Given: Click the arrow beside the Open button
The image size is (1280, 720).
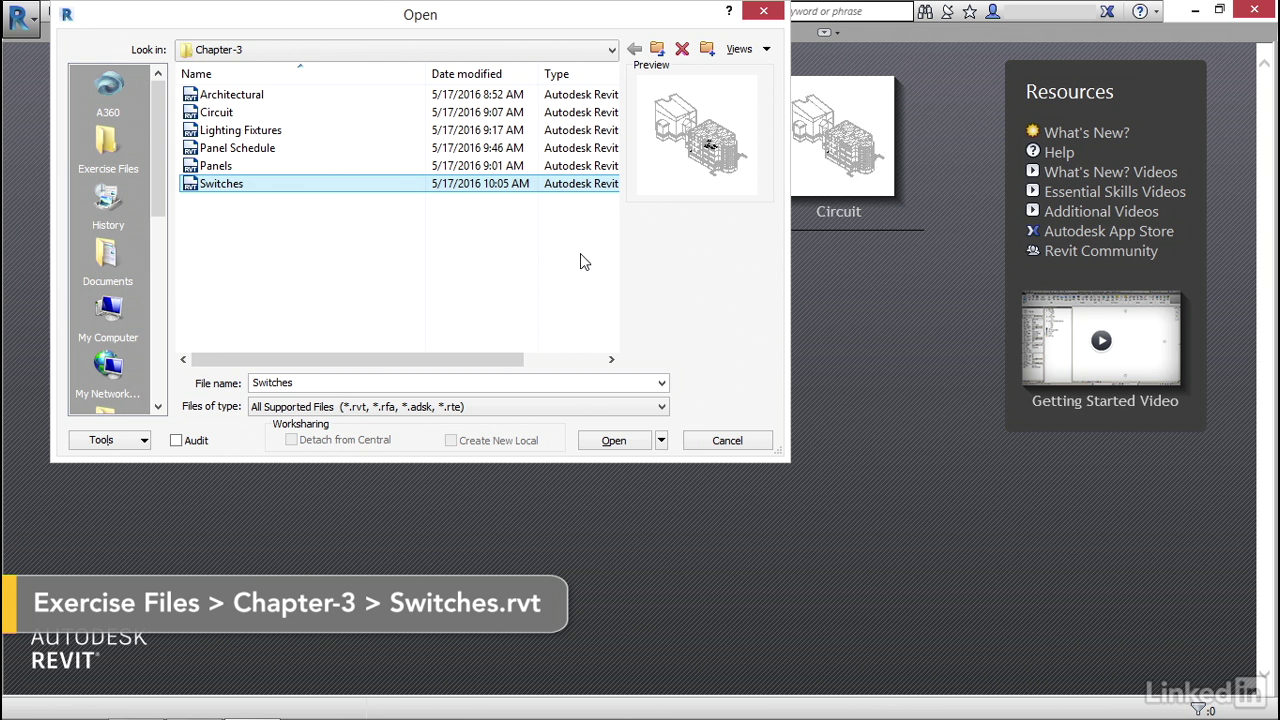Looking at the screenshot, I should pyautogui.click(x=661, y=440).
